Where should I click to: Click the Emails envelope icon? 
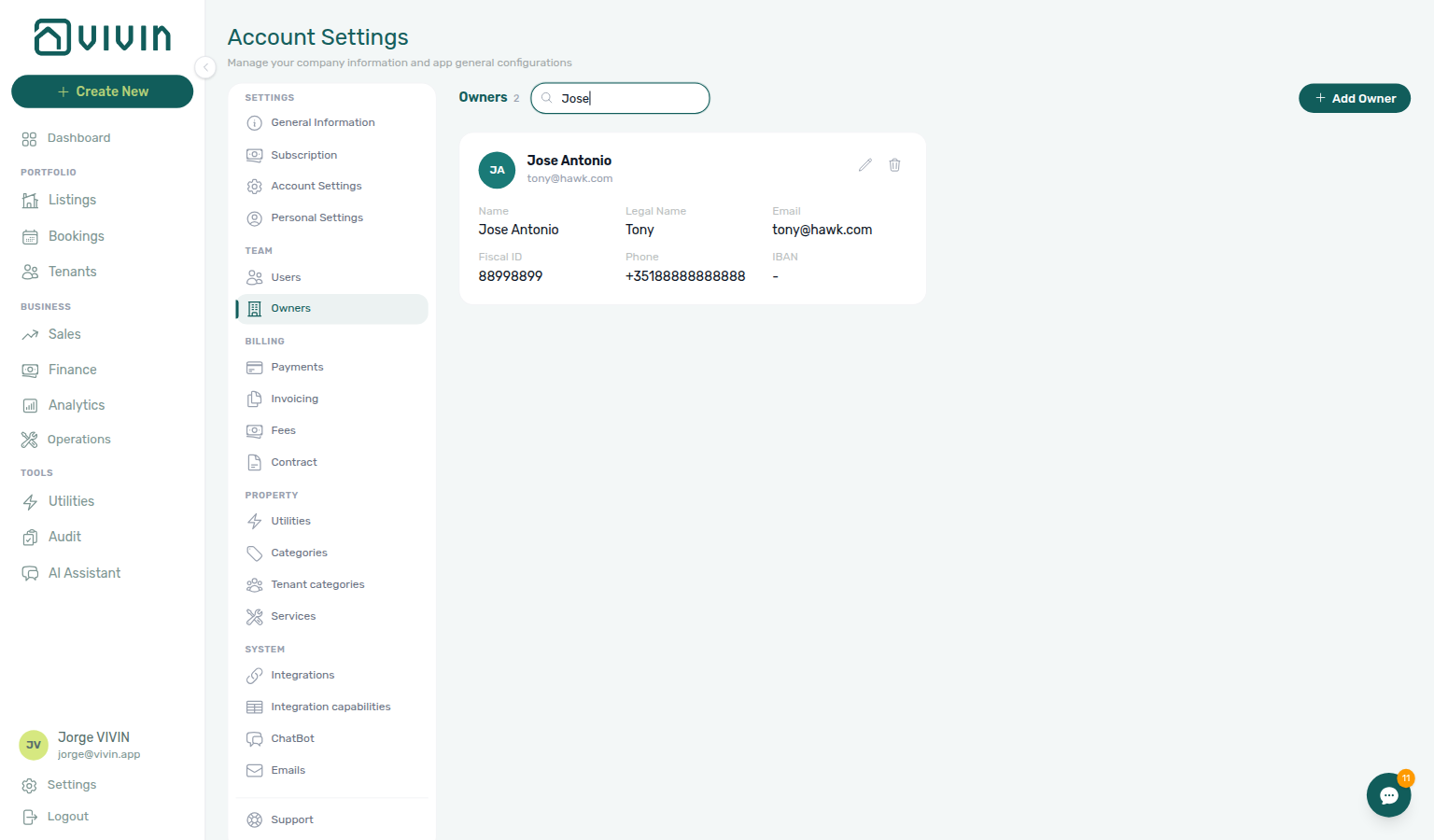click(254, 771)
